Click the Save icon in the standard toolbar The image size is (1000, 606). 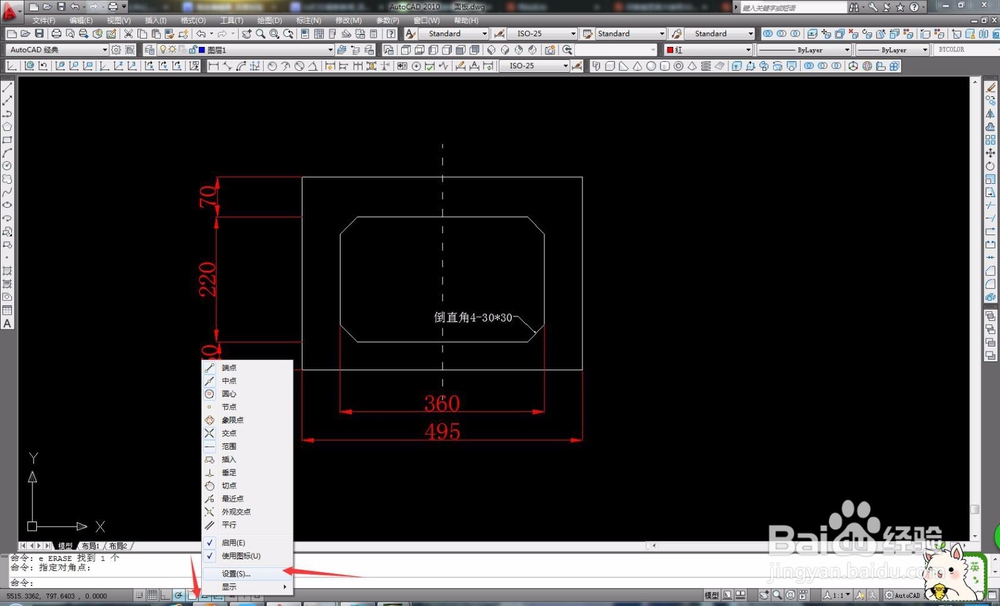tap(40, 34)
